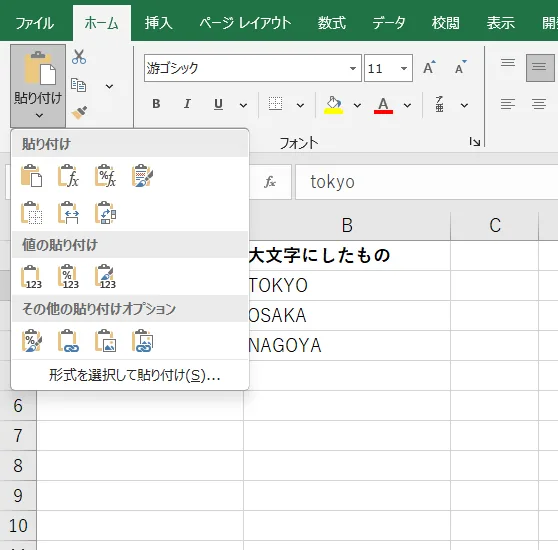Click the formula bar showing tokyo

(x=426, y=182)
